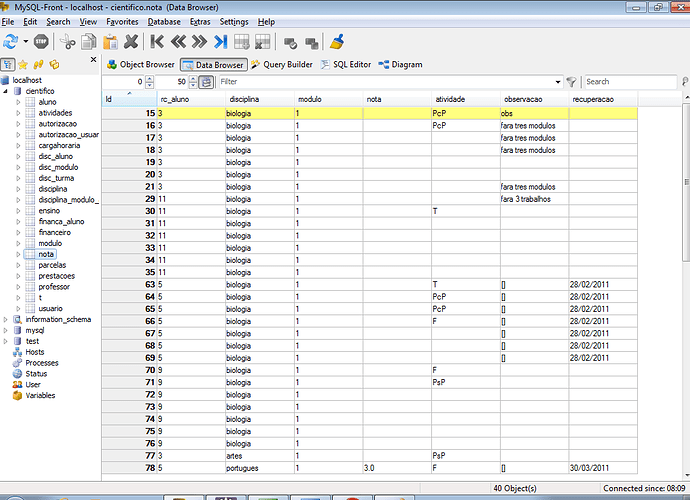Toggle the navigator tree view icon
Screen dimensions: 690x500
(x=7, y=65)
